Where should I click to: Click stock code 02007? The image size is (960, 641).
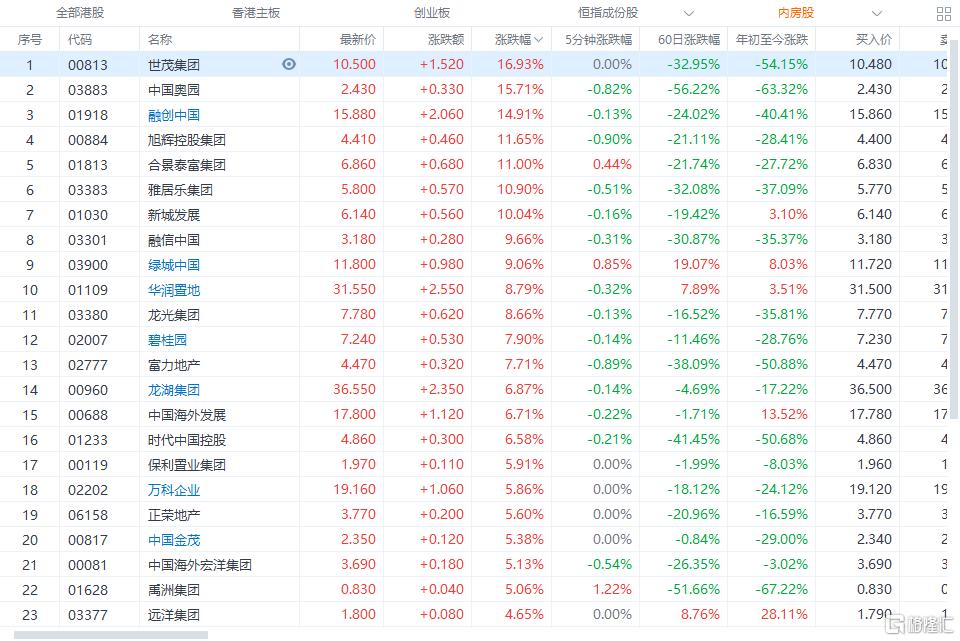(88, 340)
